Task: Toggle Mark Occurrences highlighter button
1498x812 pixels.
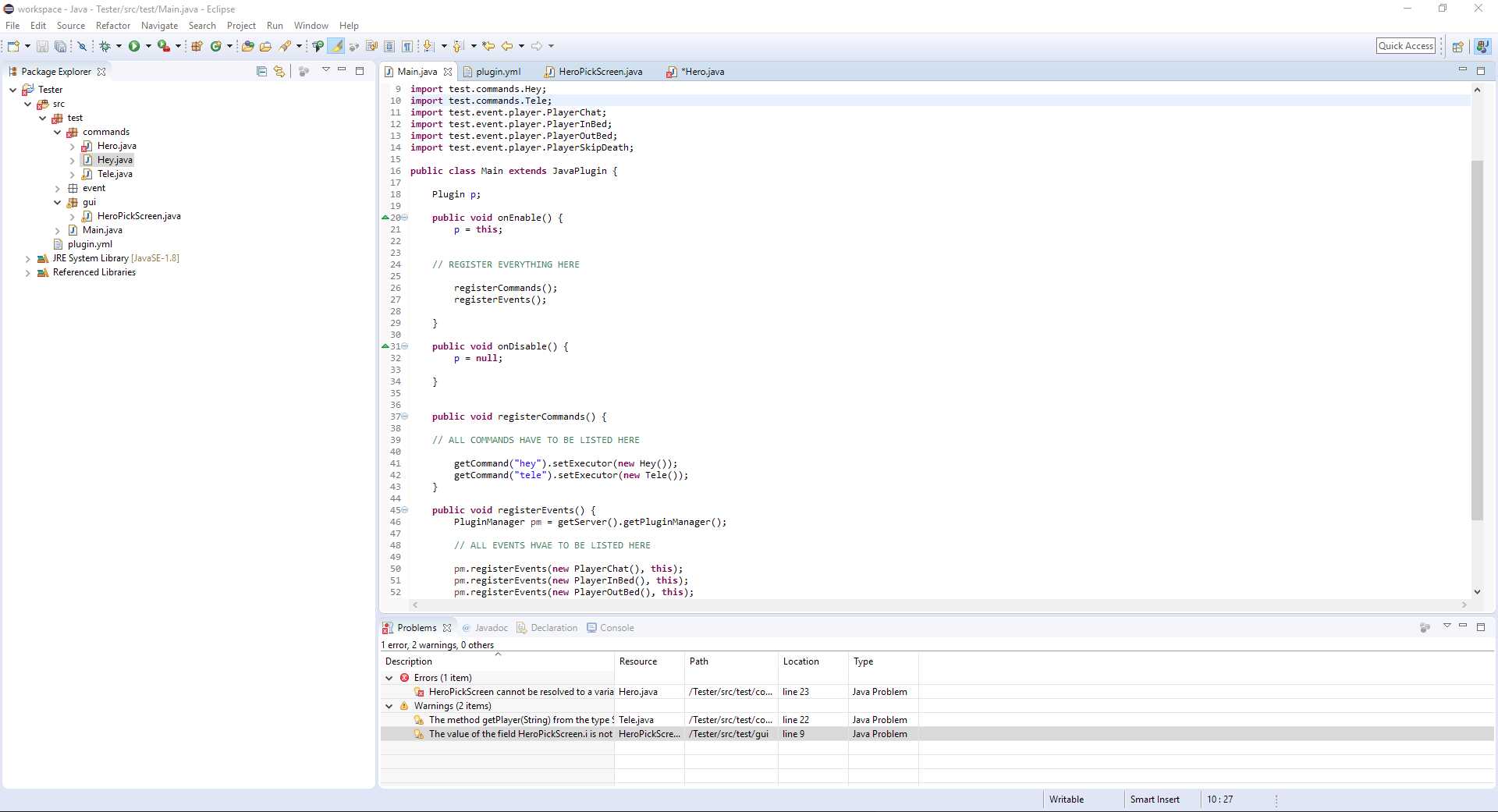Action: point(336,47)
